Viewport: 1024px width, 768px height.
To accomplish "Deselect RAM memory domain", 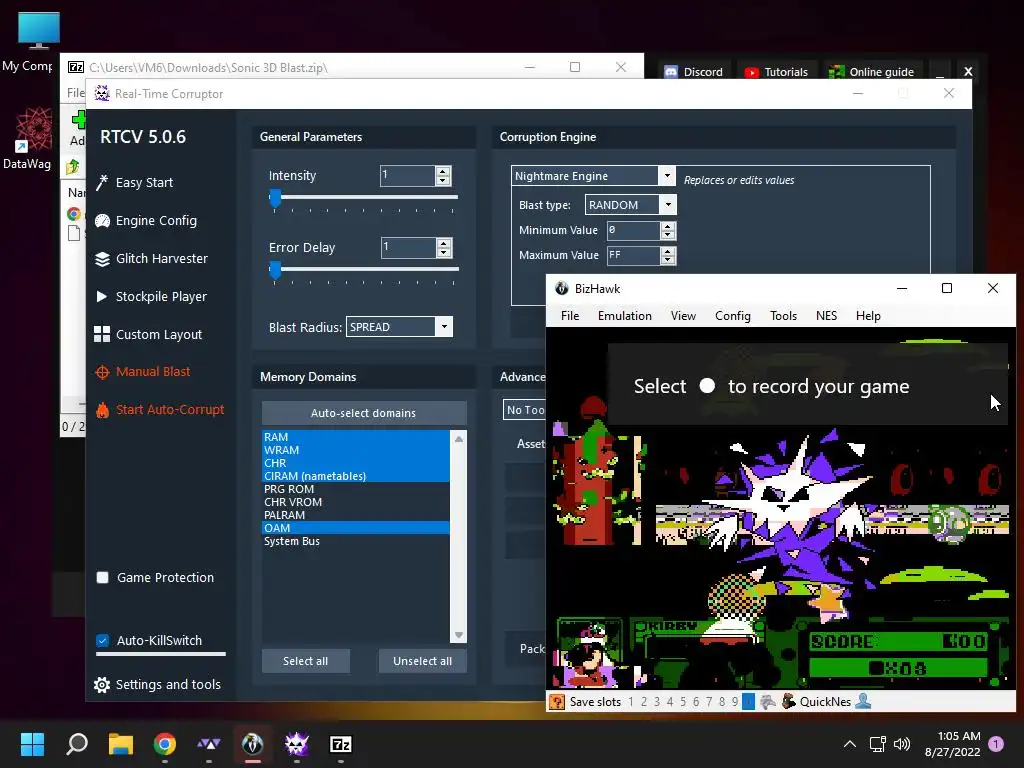I will tap(355, 437).
